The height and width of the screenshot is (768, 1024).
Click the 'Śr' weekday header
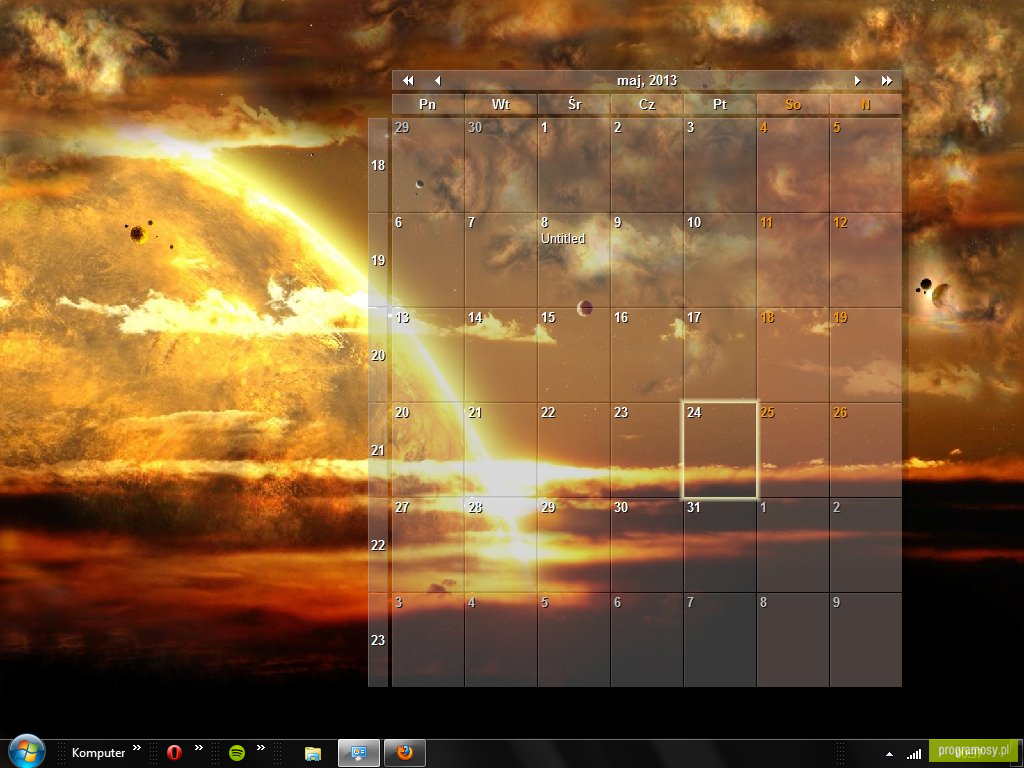(574, 104)
